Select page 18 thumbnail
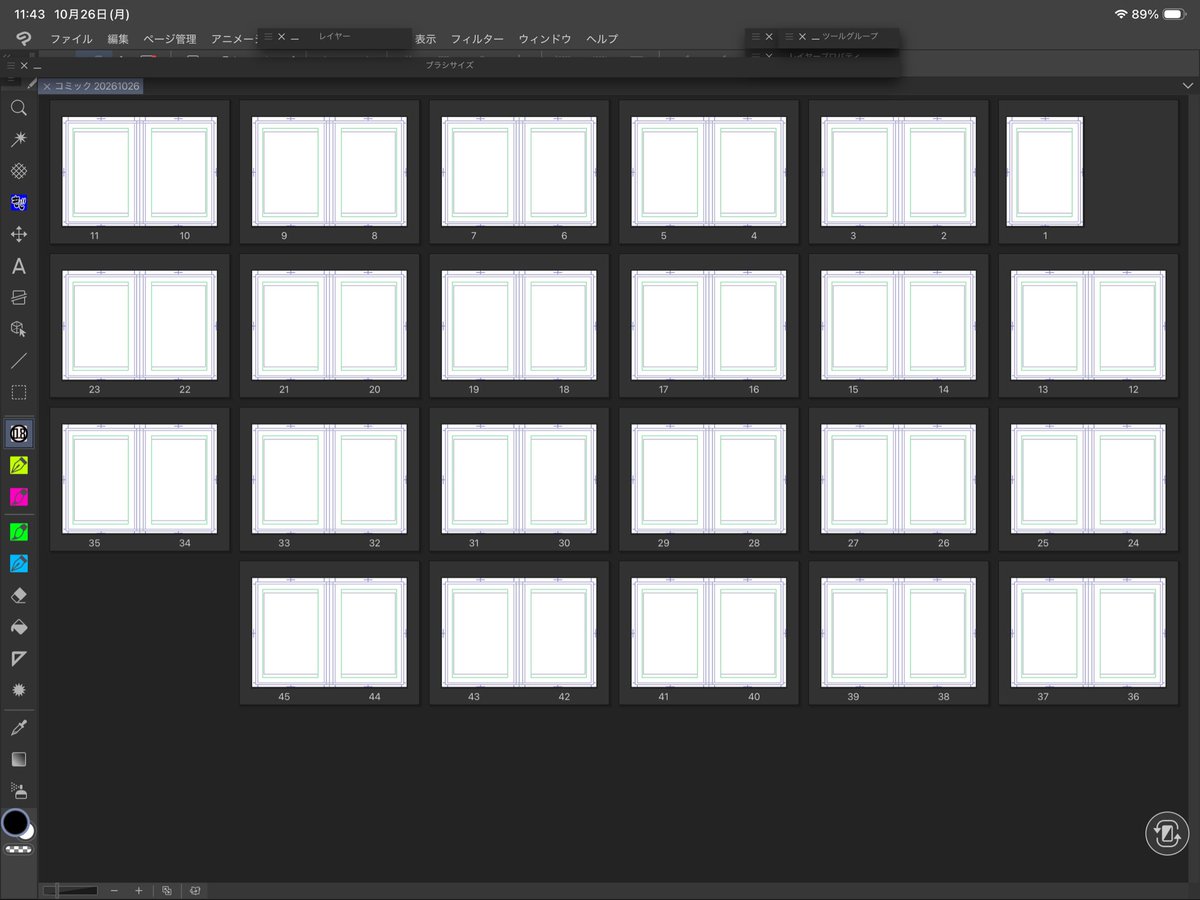1200x900 pixels. tap(558, 326)
